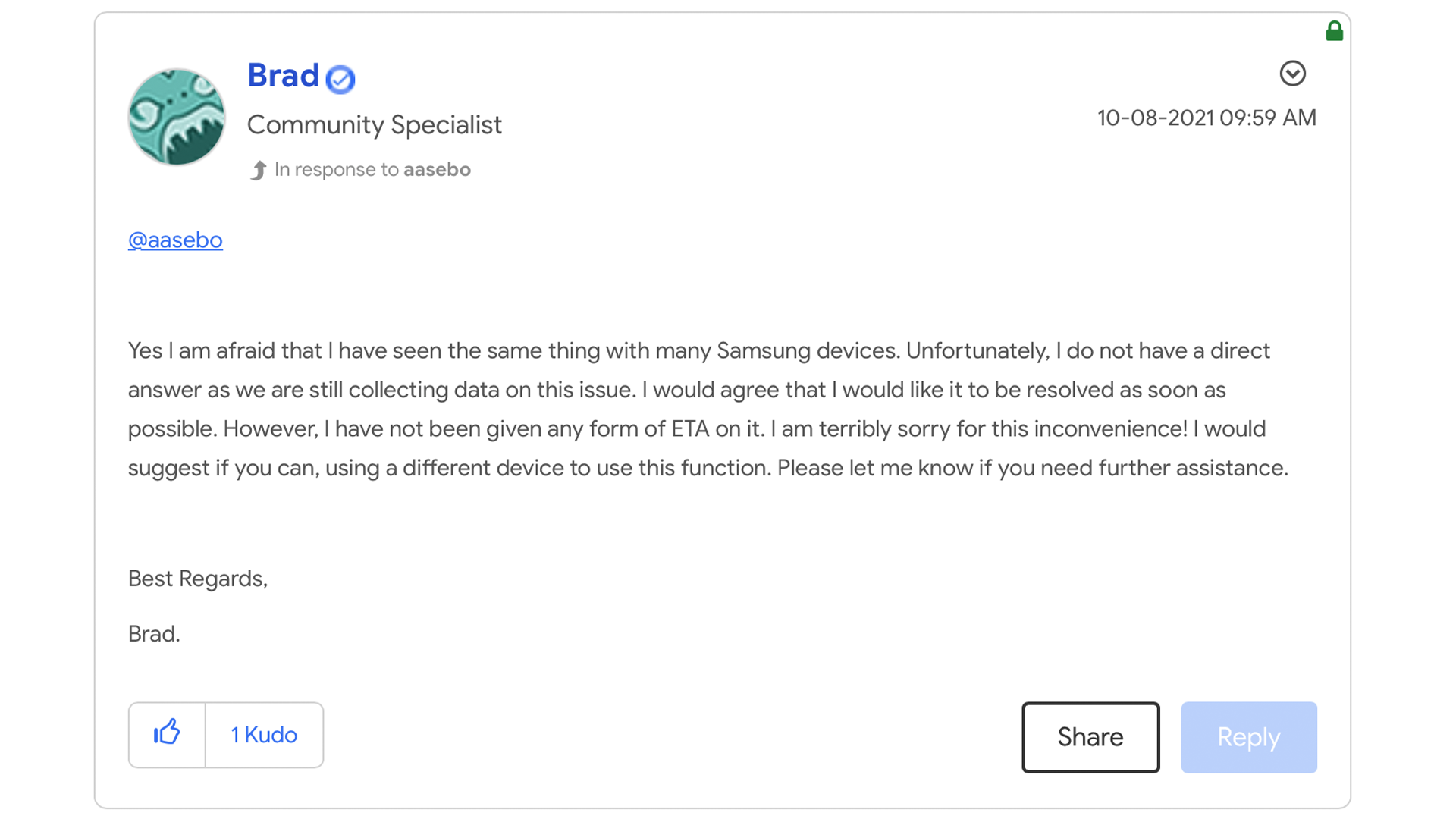Click the word ETA in the message
The width and height of the screenshot is (1456, 819).
click(690, 428)
